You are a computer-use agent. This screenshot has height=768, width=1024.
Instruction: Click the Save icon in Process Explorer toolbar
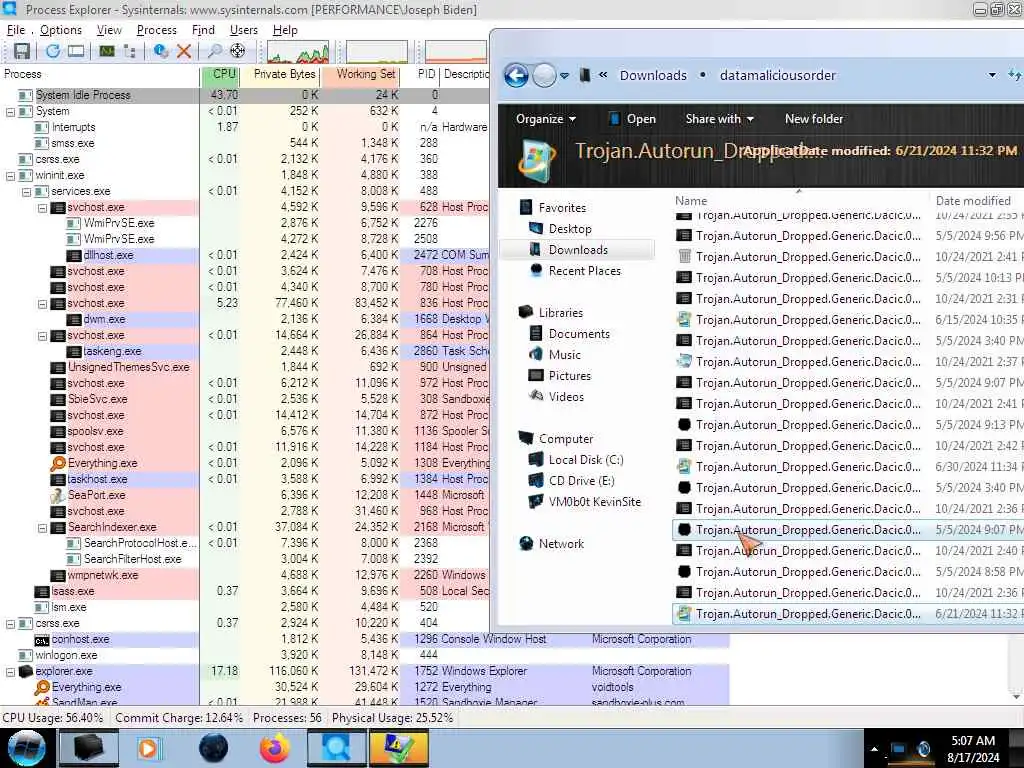click(x=22, y=51)
